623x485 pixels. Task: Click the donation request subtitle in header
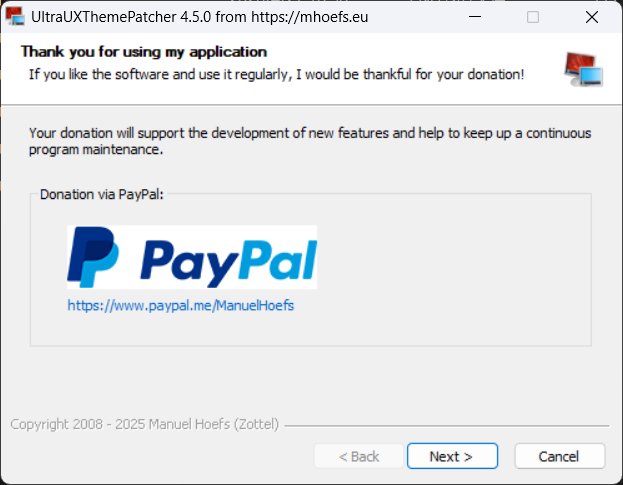(x=277, y=75)
